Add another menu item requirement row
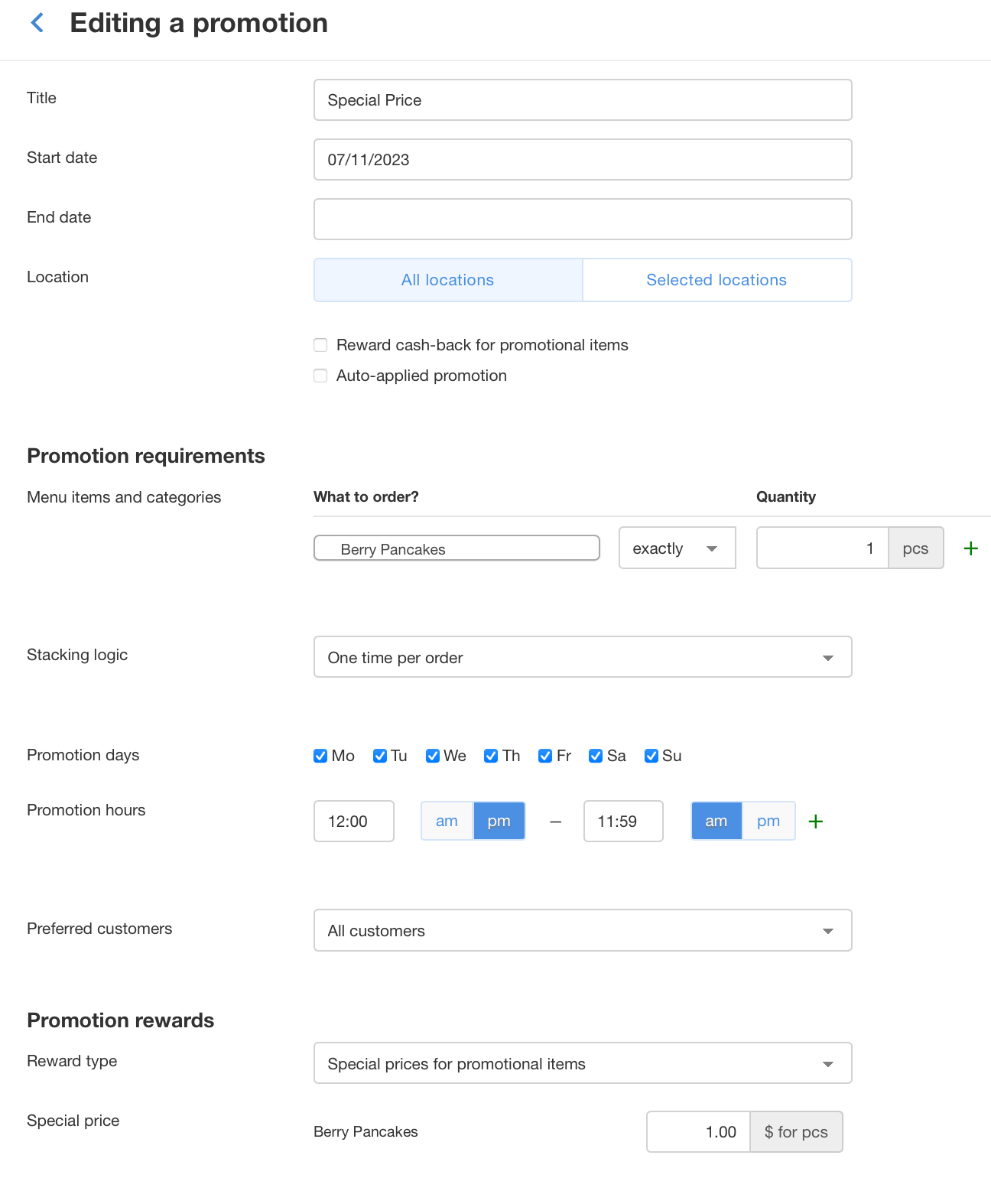This screenshot has width=991, height=1204. (x=970, y=548)
